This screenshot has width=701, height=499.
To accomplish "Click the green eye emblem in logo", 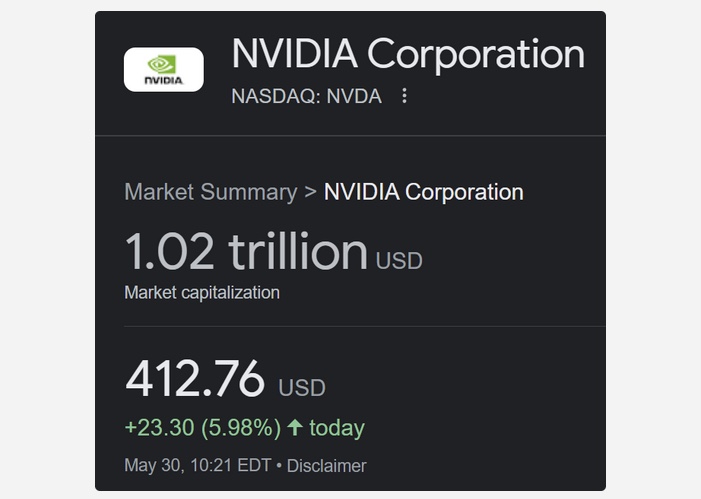I will pos(162,64).
